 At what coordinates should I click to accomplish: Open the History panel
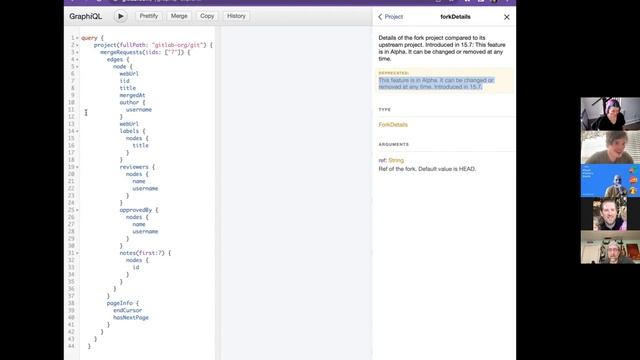click(x=236, y=16)
